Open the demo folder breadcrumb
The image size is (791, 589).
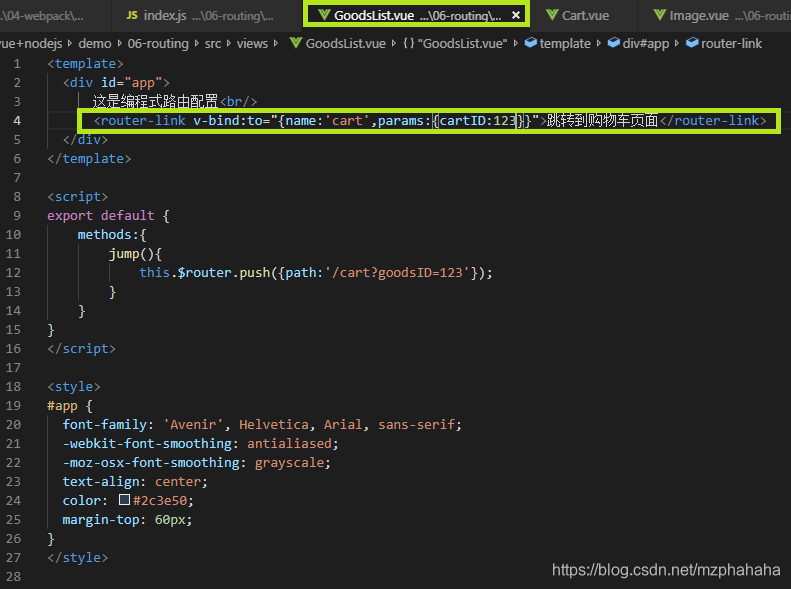[95, 44]
